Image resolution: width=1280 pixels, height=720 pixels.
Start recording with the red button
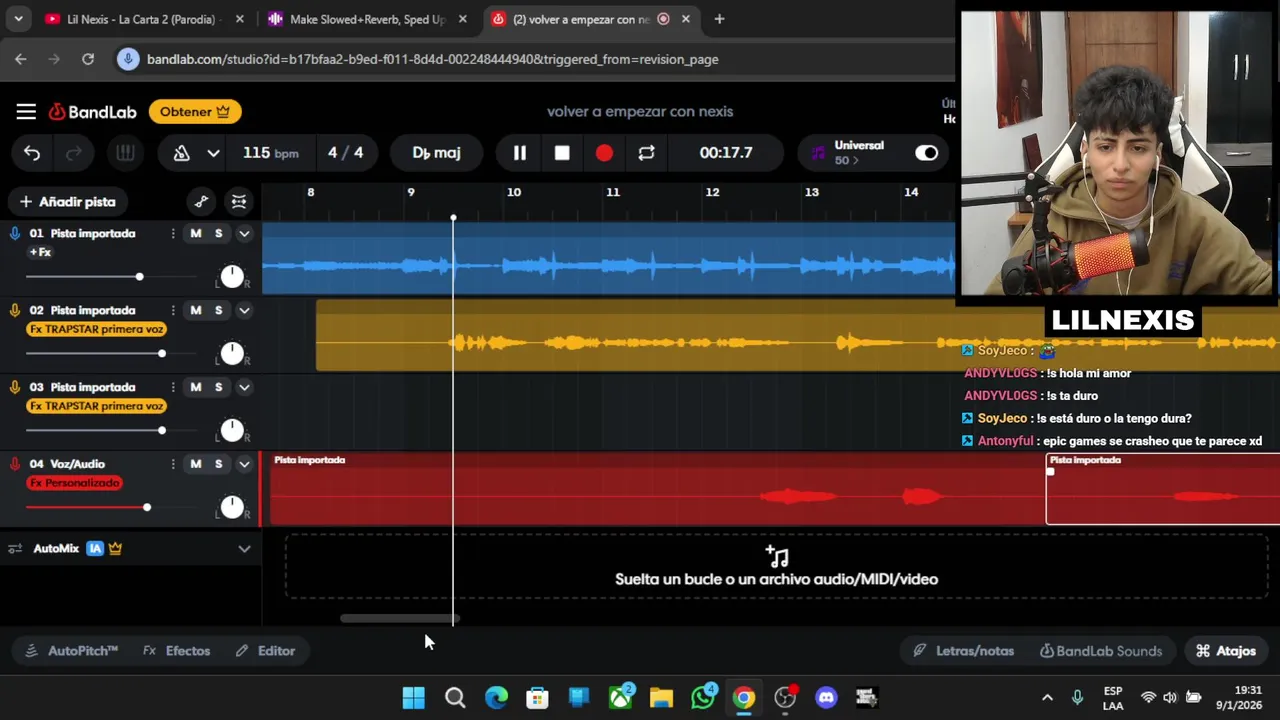(604, 153)
